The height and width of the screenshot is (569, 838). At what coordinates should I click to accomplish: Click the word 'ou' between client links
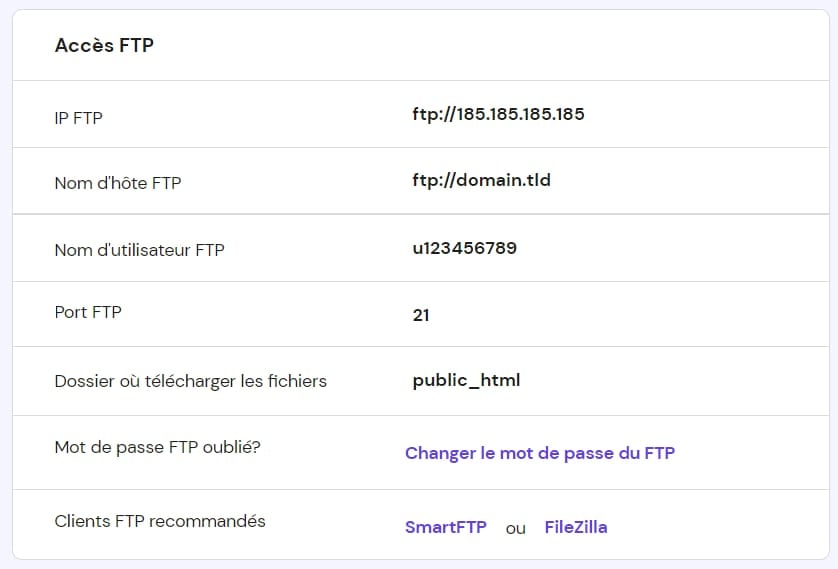[x=515, y=529]
